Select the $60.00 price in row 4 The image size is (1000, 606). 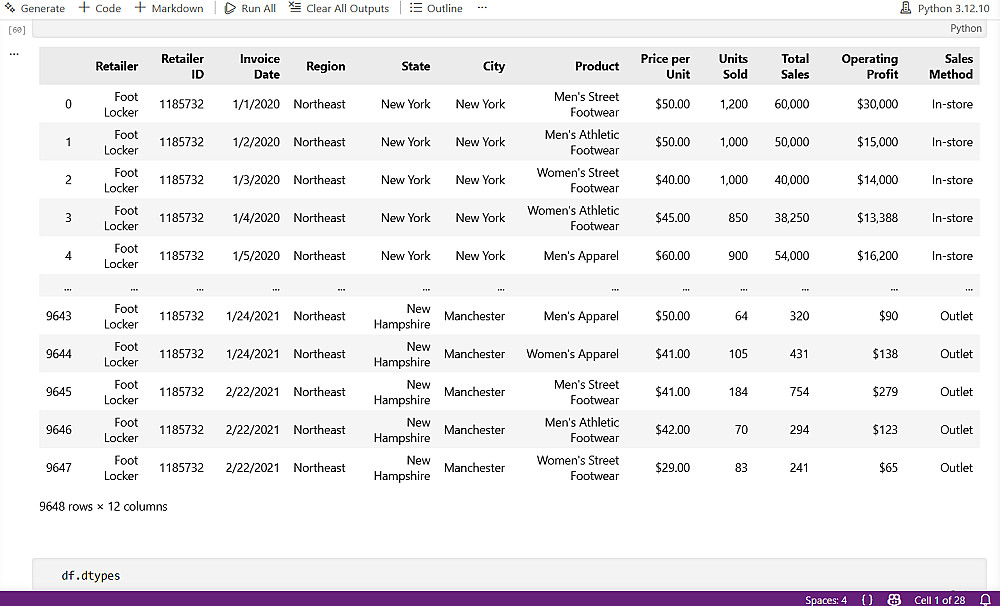(x=673, y=256)
